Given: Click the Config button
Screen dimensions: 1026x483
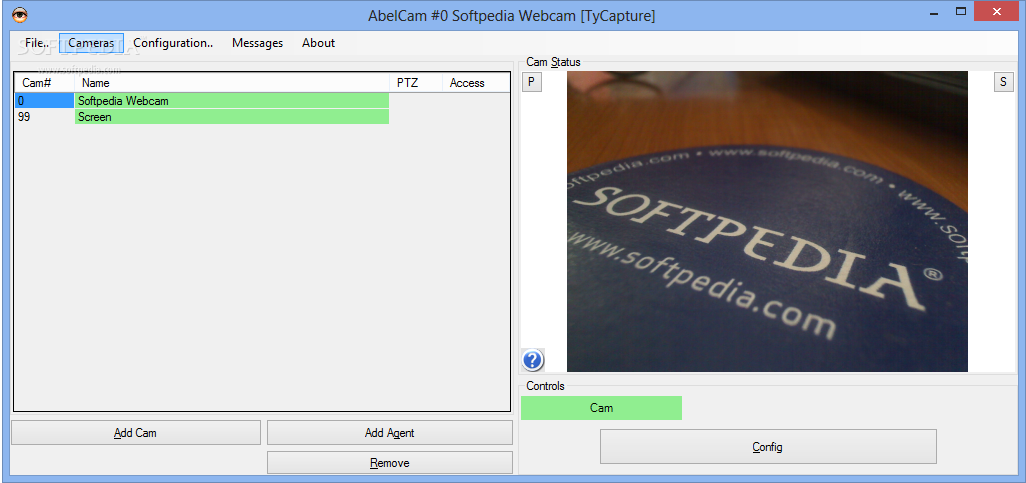Looking at the screenshot, I should click(x=768, y=447).
